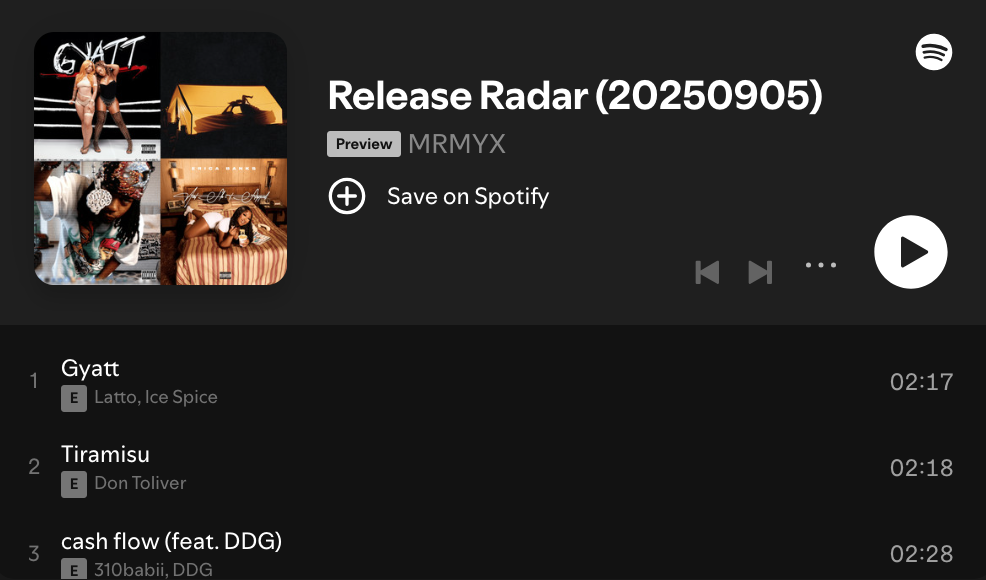Viewport: 986px width, 580px height.
Task: Select the track cash flow (feat. DDG)
Action: click(493, 554)
